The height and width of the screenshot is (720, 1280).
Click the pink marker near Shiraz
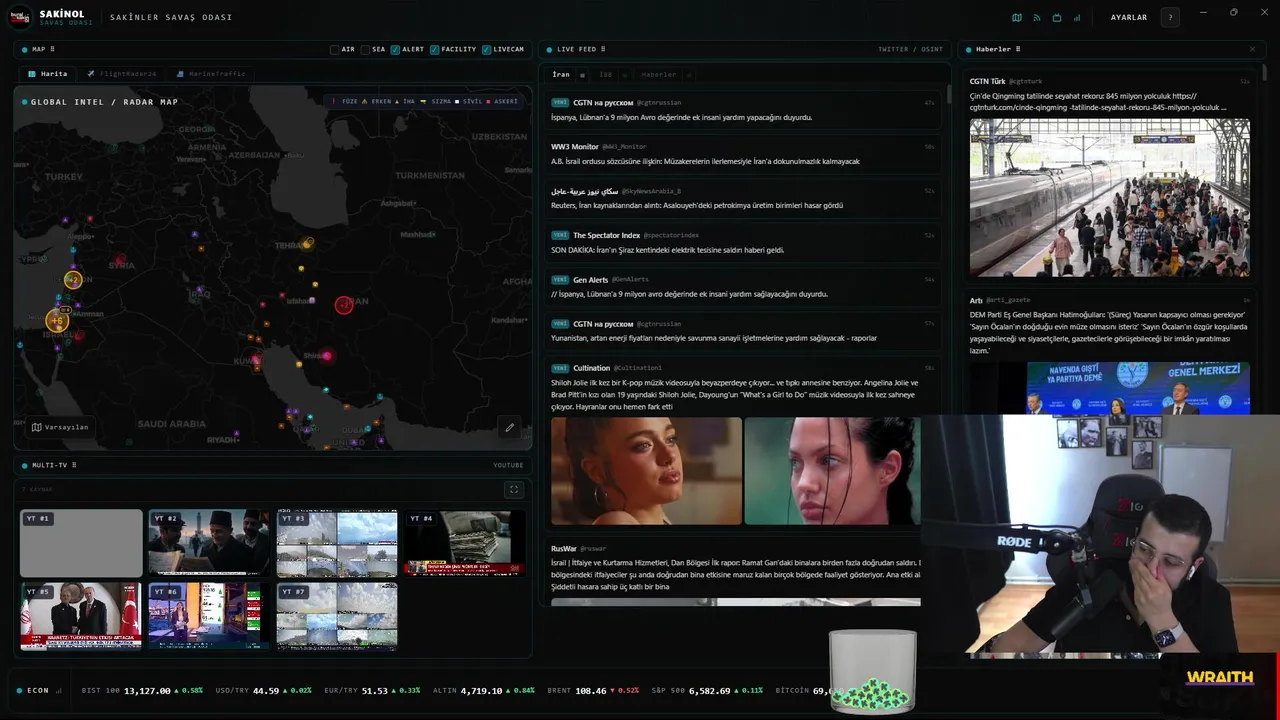click(x=326, y=356)
